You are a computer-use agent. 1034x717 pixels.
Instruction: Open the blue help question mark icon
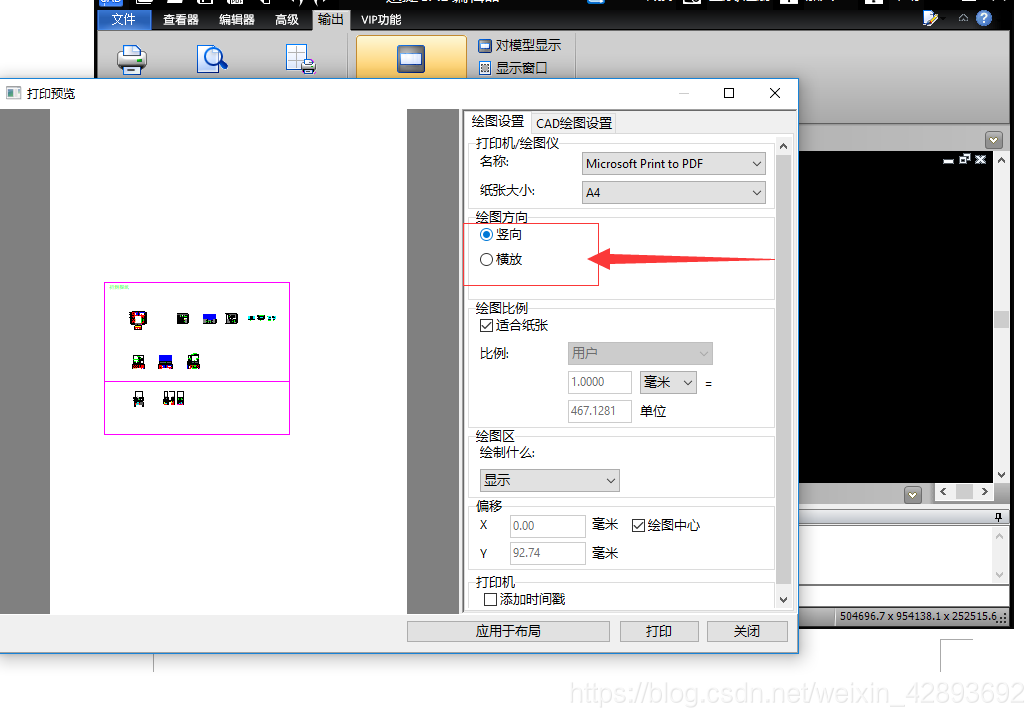coord(984,18)
